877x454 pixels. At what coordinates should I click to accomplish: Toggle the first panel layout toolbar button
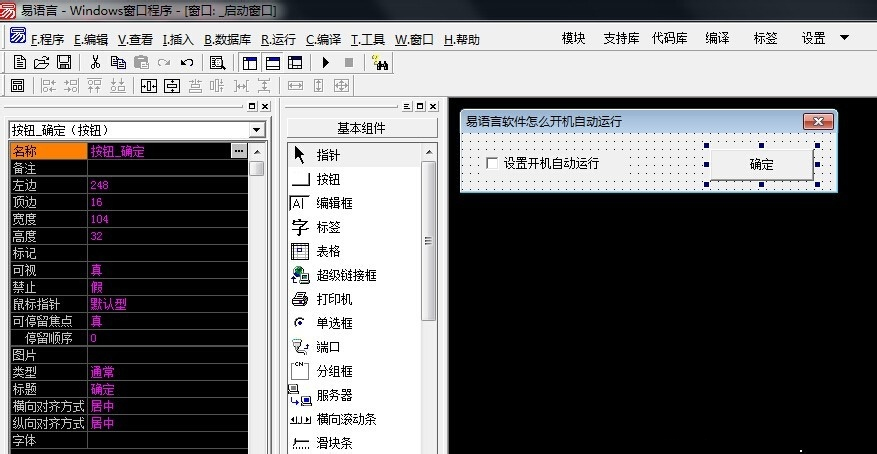point(250,63)
